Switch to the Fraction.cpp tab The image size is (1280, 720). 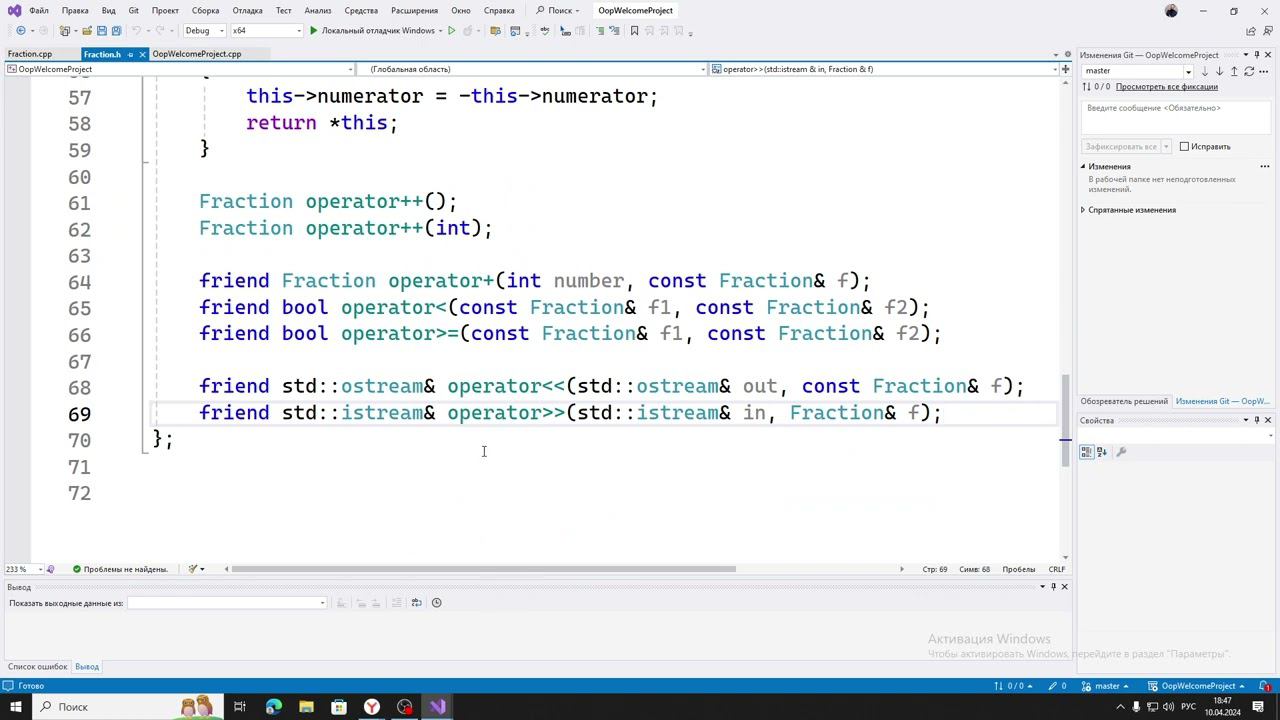[x=30, y=54]
